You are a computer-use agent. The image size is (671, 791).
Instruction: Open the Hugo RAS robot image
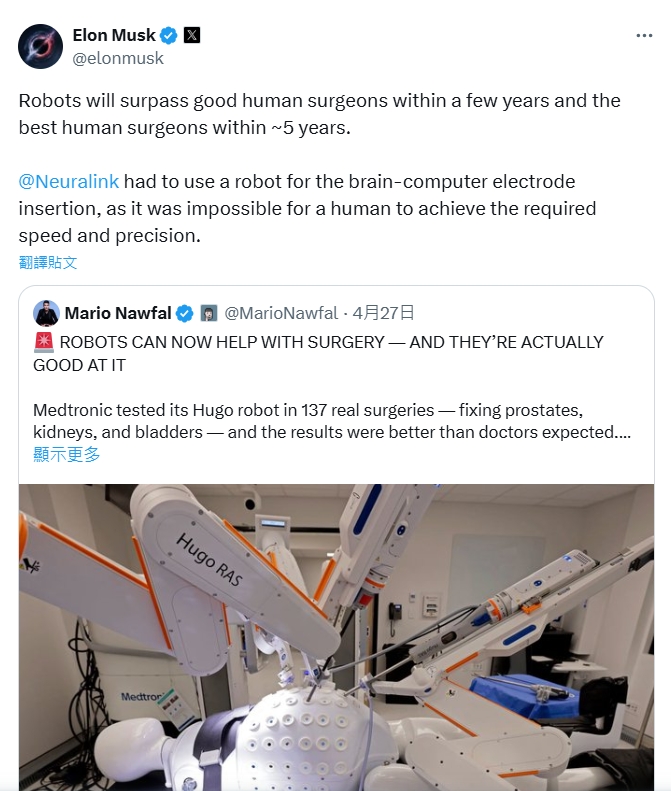point(337,638)
